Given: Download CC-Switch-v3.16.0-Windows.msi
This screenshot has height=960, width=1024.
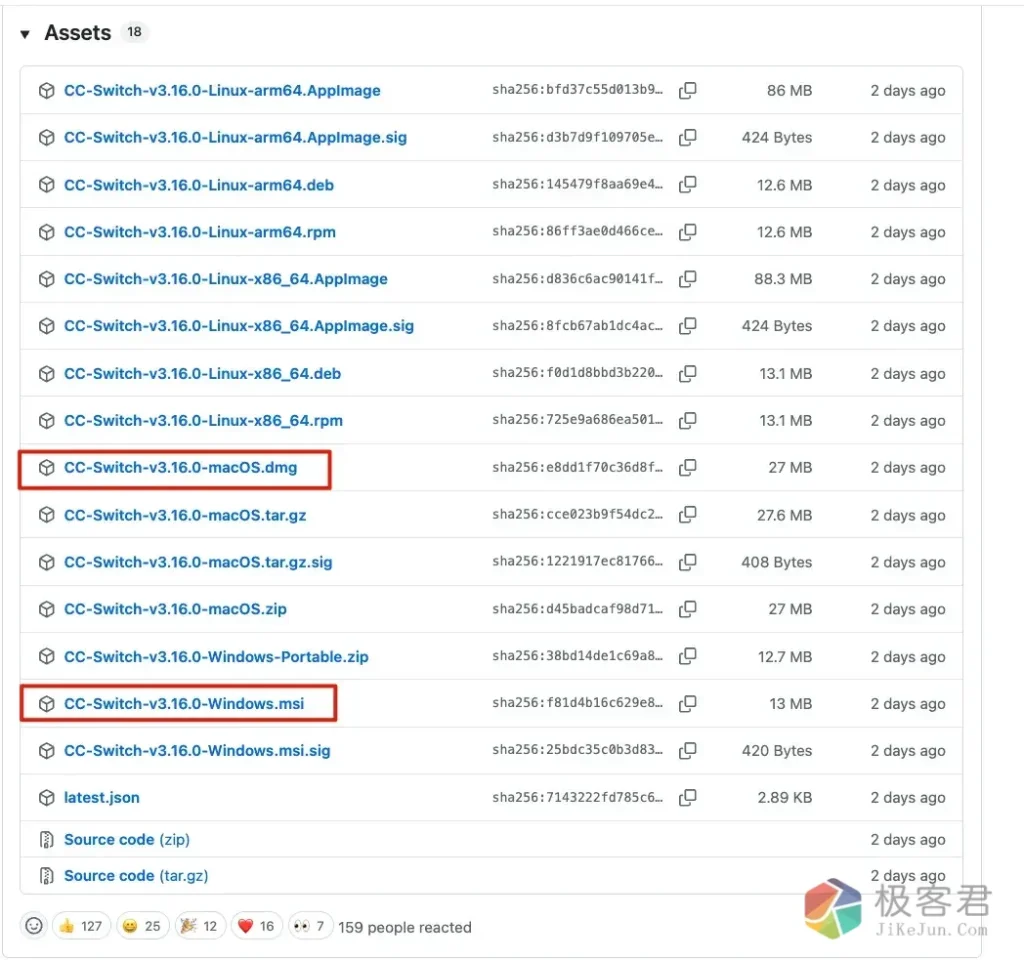Looking at the screenshot, I should (184, 703).
